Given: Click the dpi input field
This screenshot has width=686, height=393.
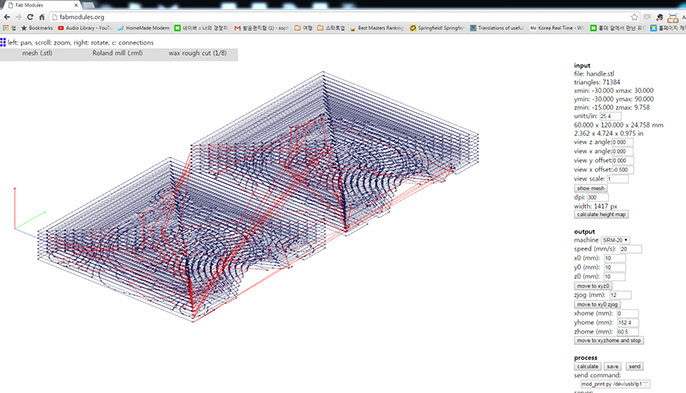Looking at the screenshot, I should pyautogui.click(x=597, y=197).
